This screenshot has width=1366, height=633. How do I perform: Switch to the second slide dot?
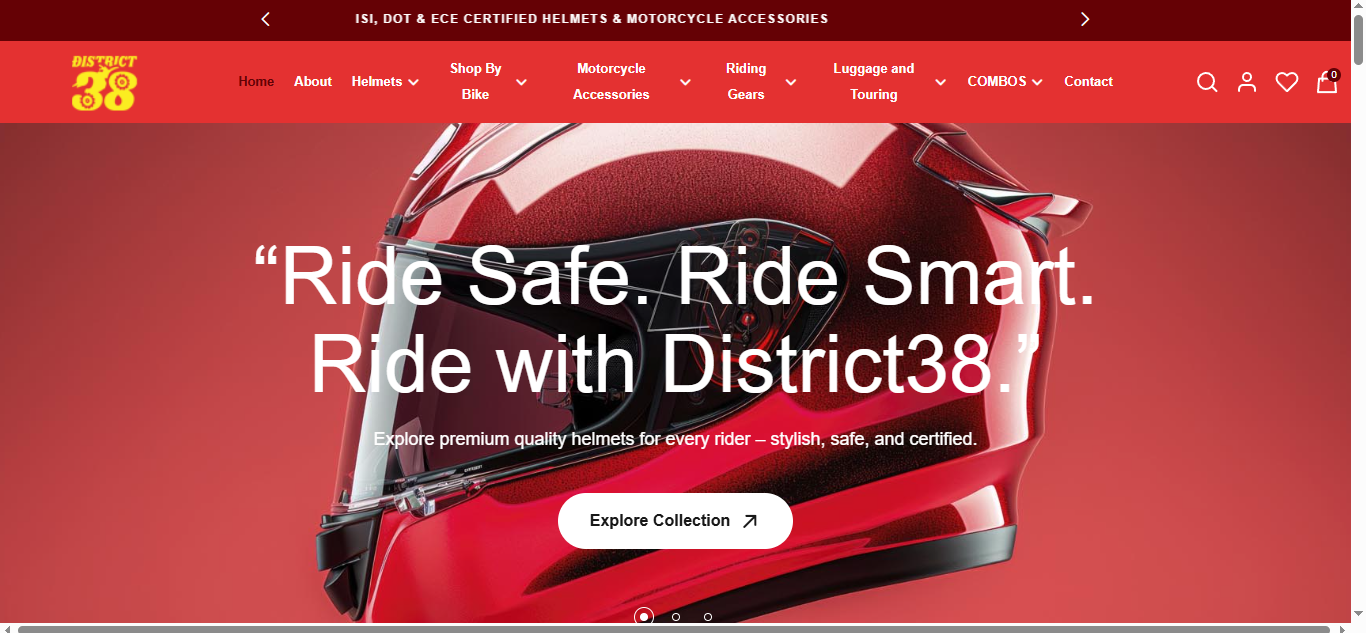click(676, 617)
